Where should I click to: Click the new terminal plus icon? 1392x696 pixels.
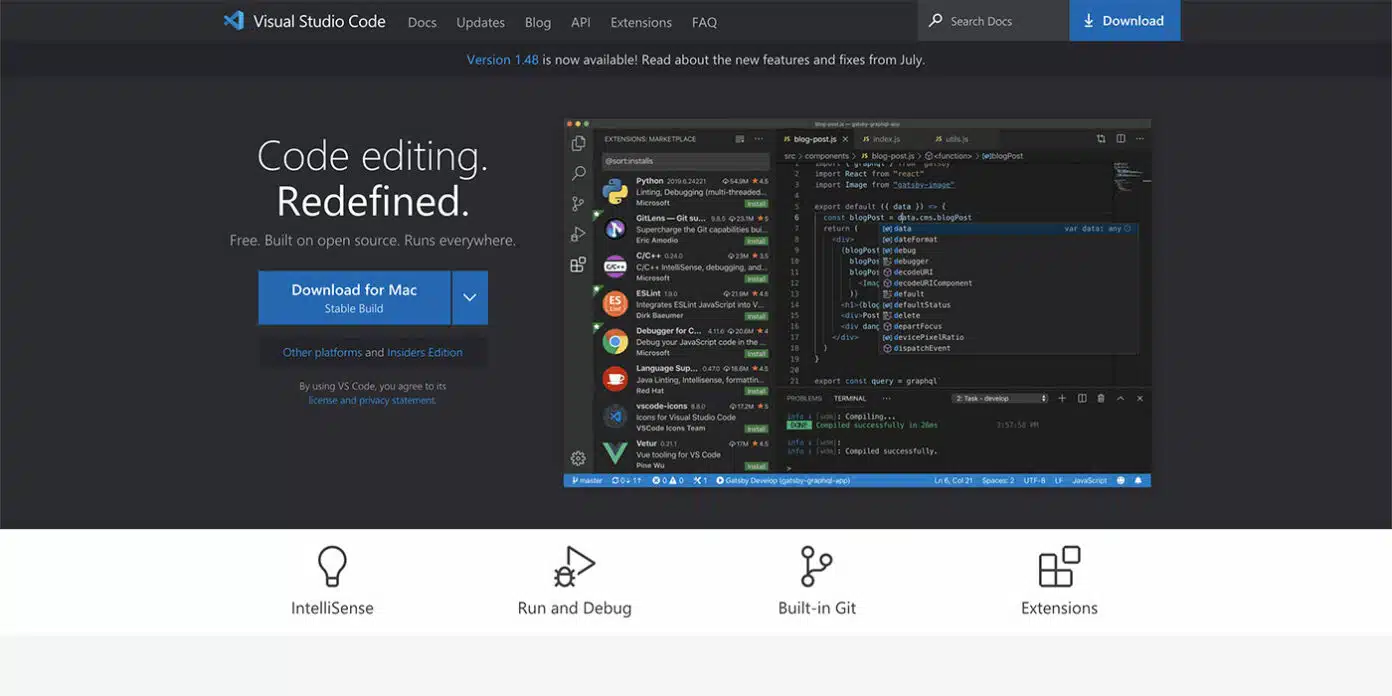tap(1062, 398)
